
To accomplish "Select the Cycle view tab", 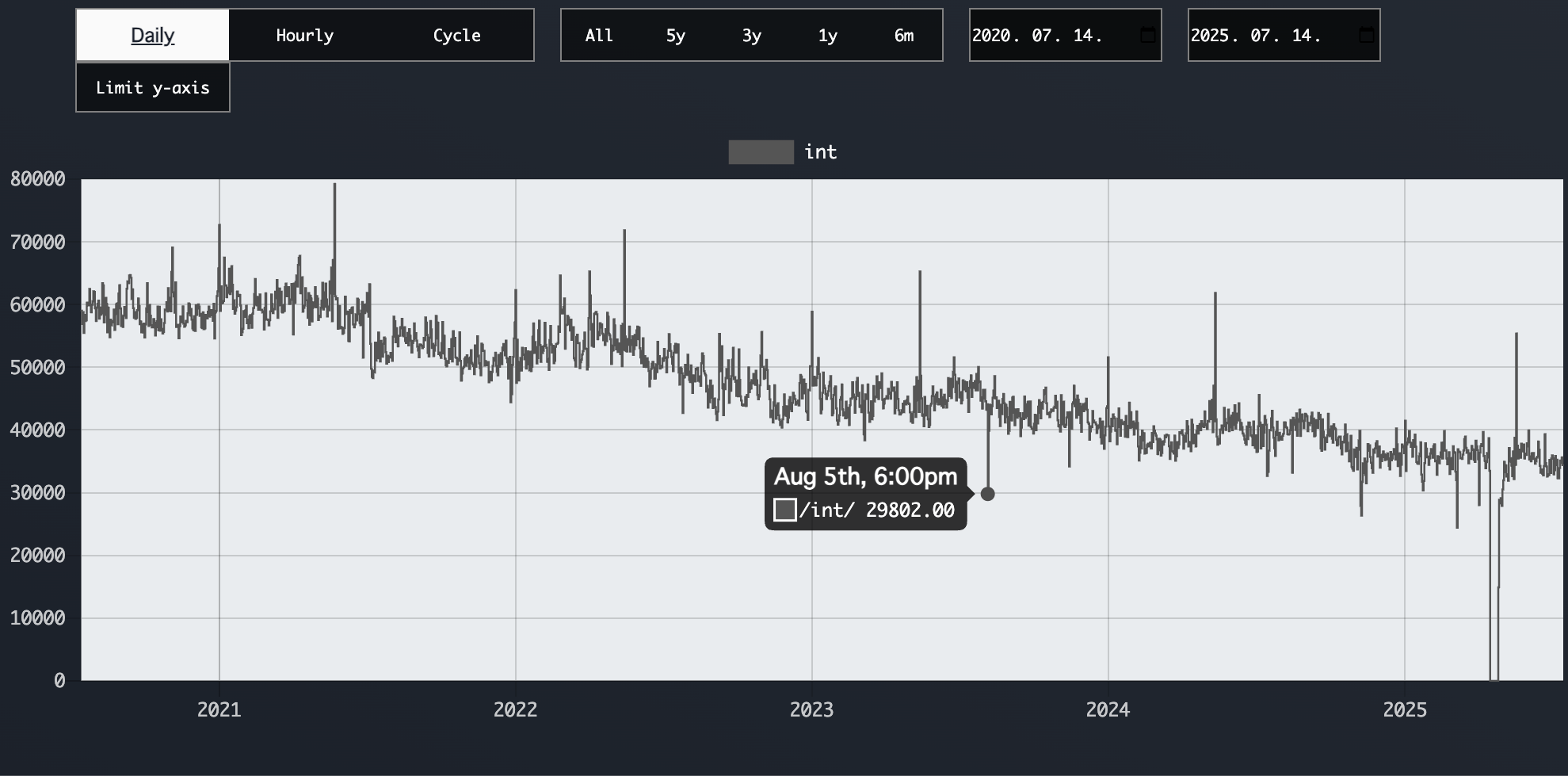I will (457, 35).
